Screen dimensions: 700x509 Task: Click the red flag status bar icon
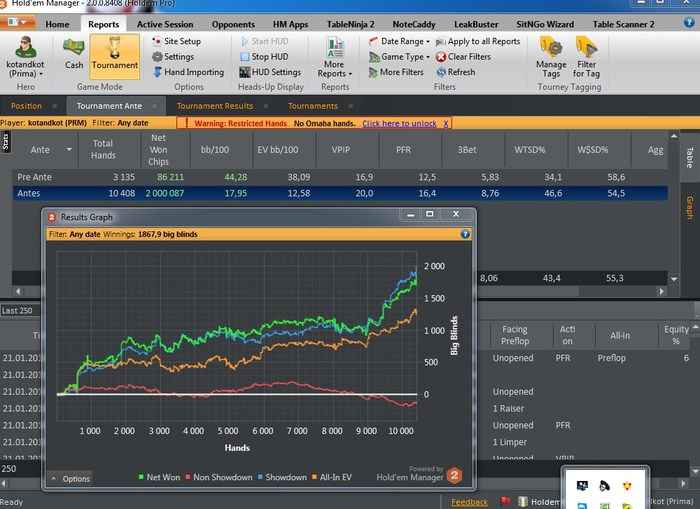click(505, 501)
